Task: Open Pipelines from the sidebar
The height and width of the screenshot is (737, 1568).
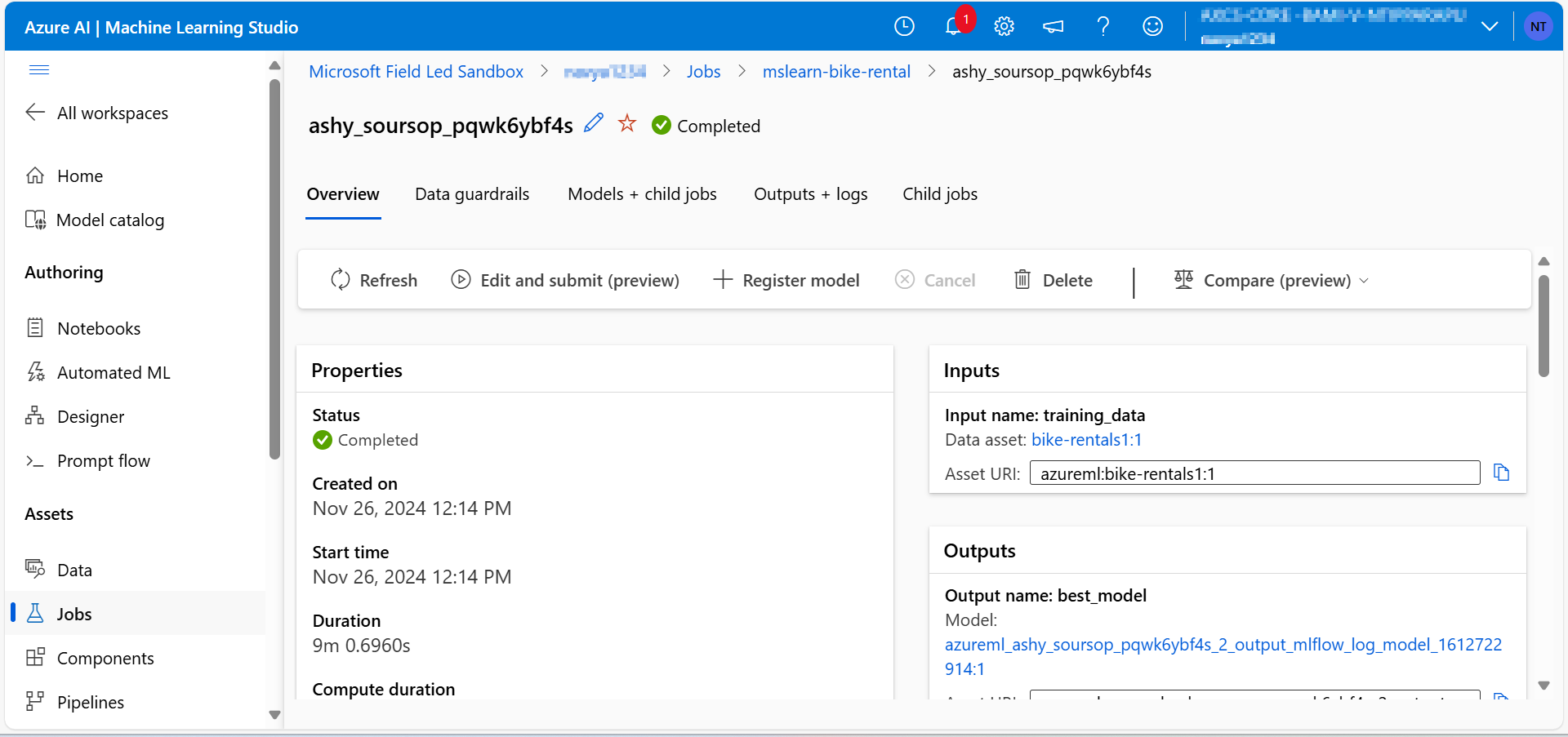Action: (91, 701)
